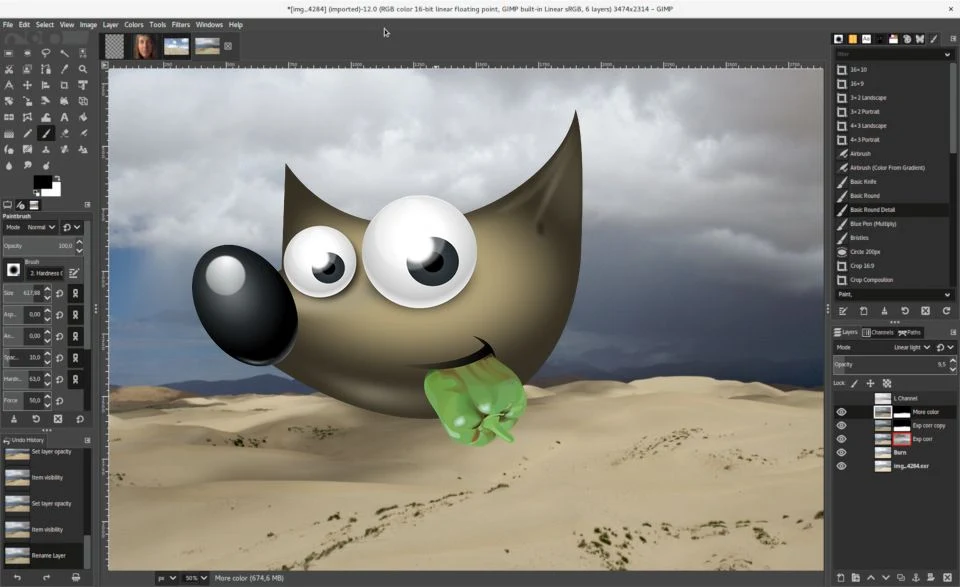Select the Color Picker tool
This screenshot has width=960, height=587.
point(64,69)
